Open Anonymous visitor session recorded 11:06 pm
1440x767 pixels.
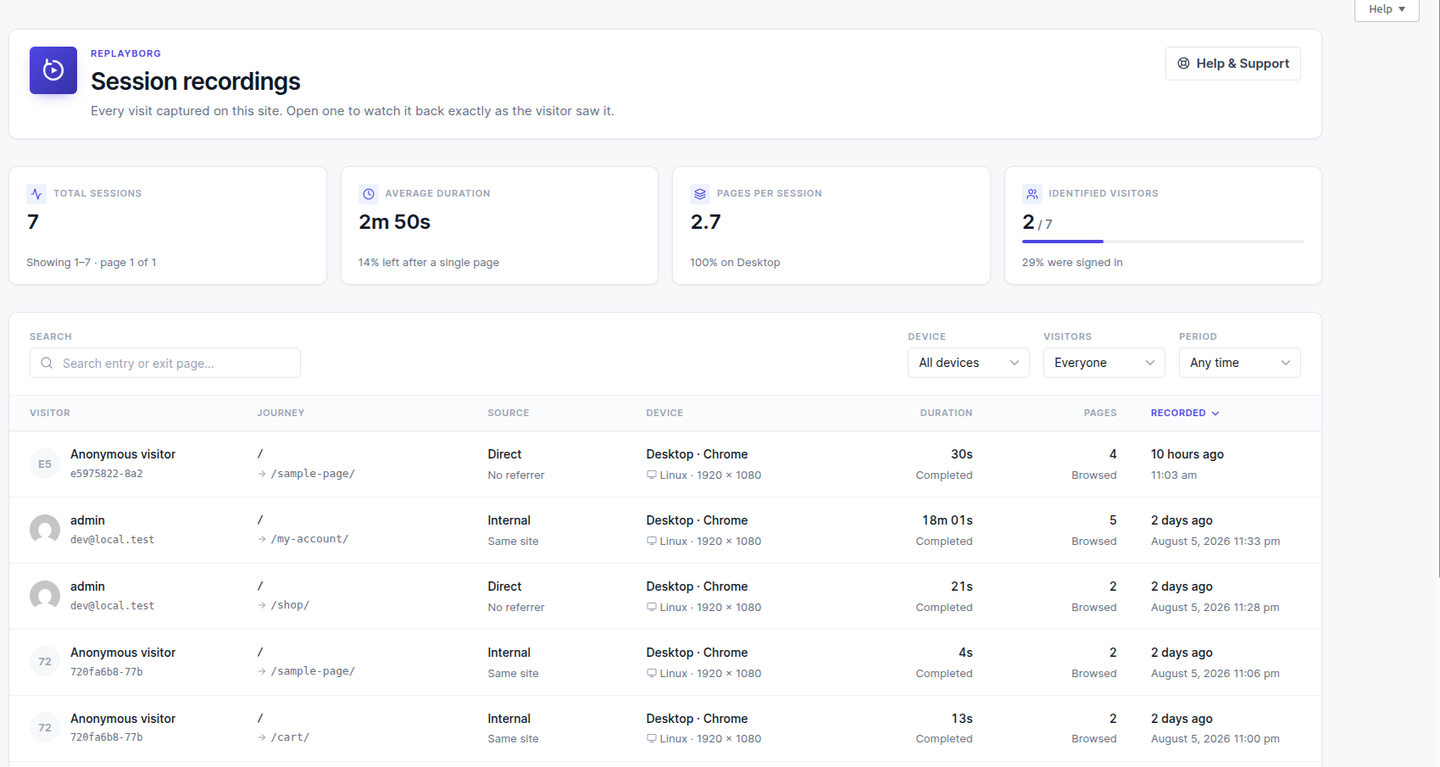click(x=665, y=662)
